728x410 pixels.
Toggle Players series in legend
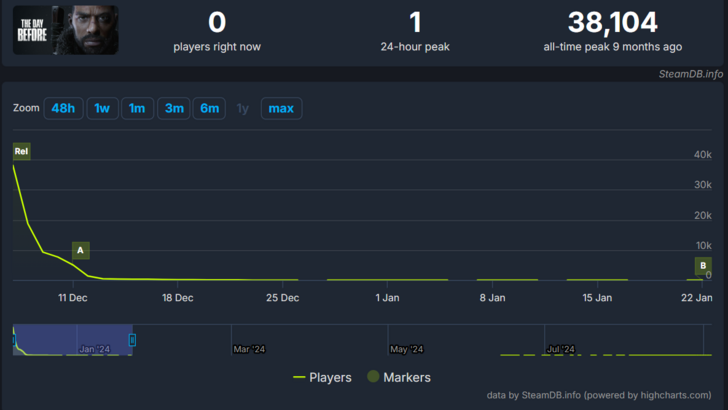[321, 377]
